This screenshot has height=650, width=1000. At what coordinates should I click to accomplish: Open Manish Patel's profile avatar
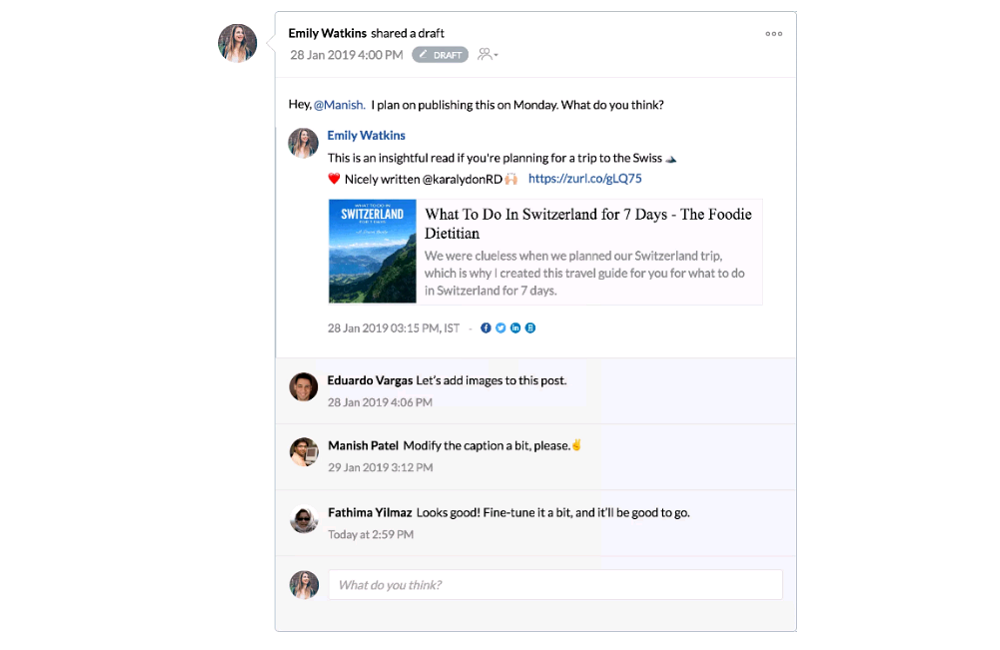304,452
